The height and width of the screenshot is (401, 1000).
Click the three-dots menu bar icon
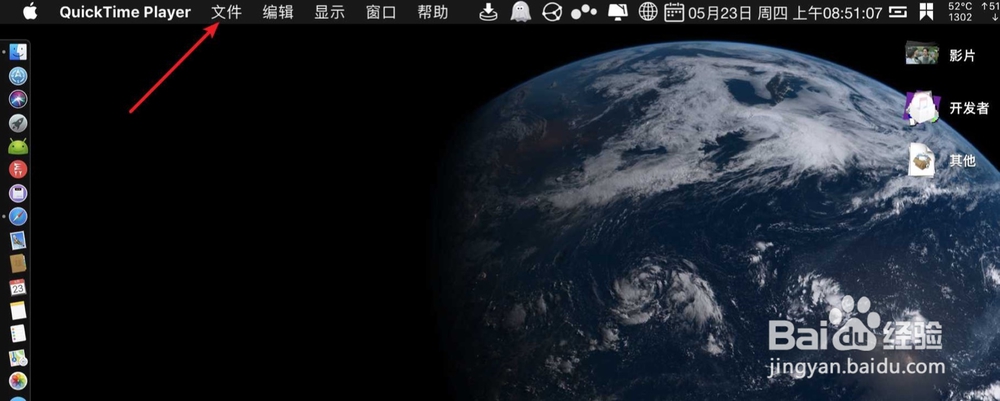pos(584,11)
